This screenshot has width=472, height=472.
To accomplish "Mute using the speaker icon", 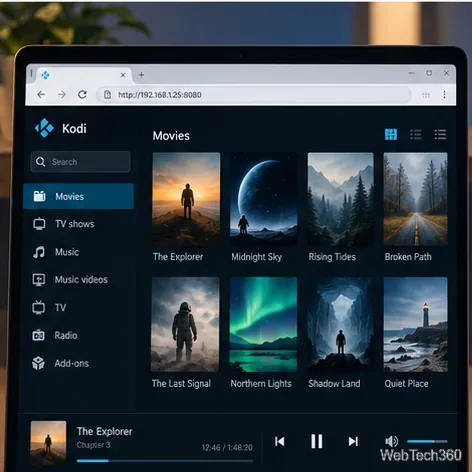I will point(391,441).
